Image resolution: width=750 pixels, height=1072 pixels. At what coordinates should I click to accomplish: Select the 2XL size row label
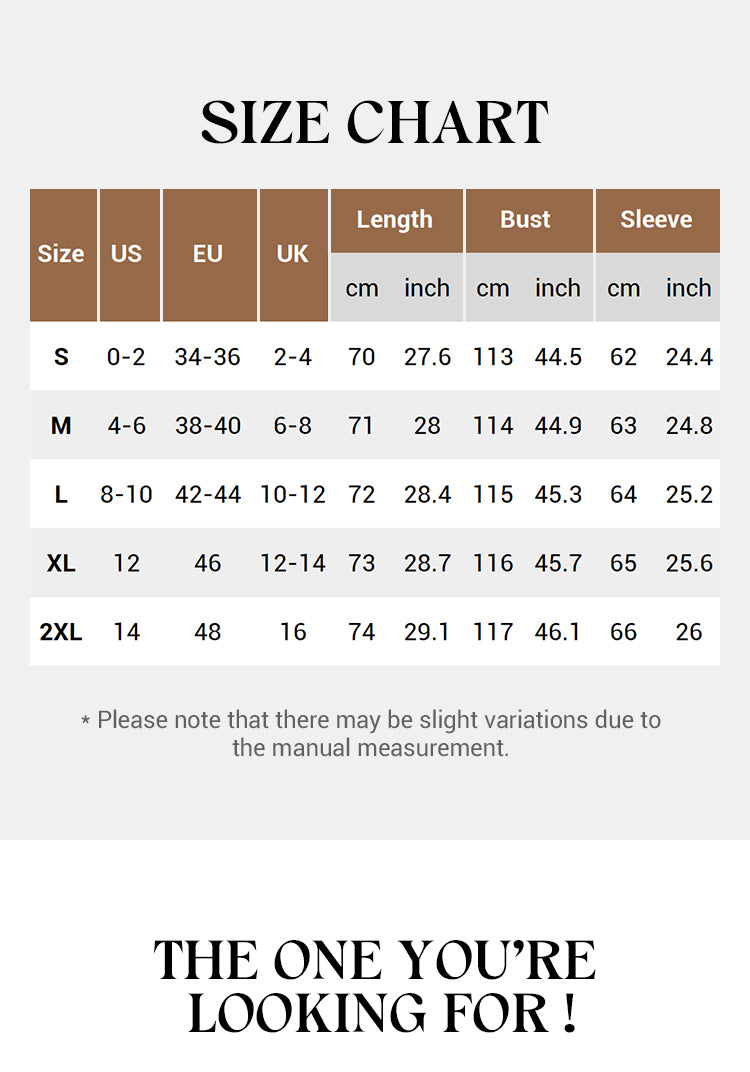(x=61, y=632)
